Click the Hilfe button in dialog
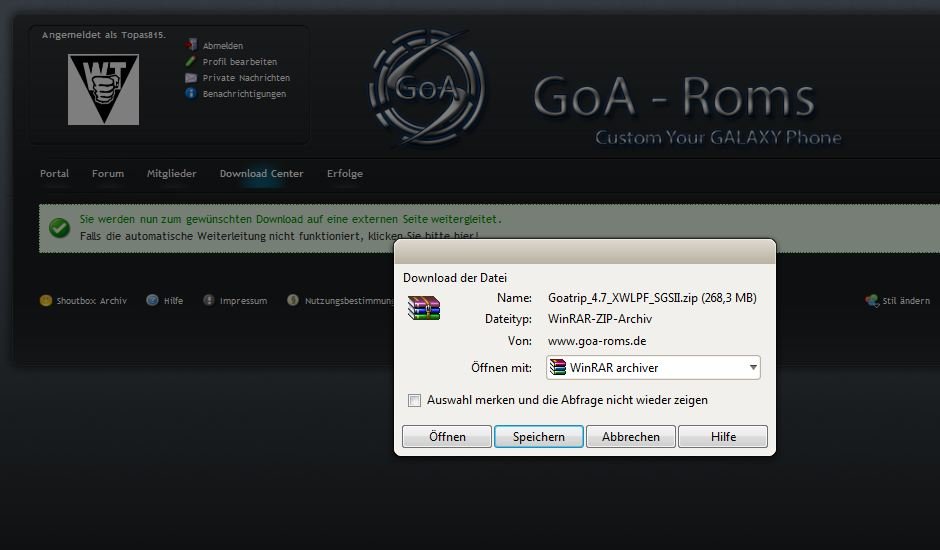940x550 pixels. click(x=723, y=437)
